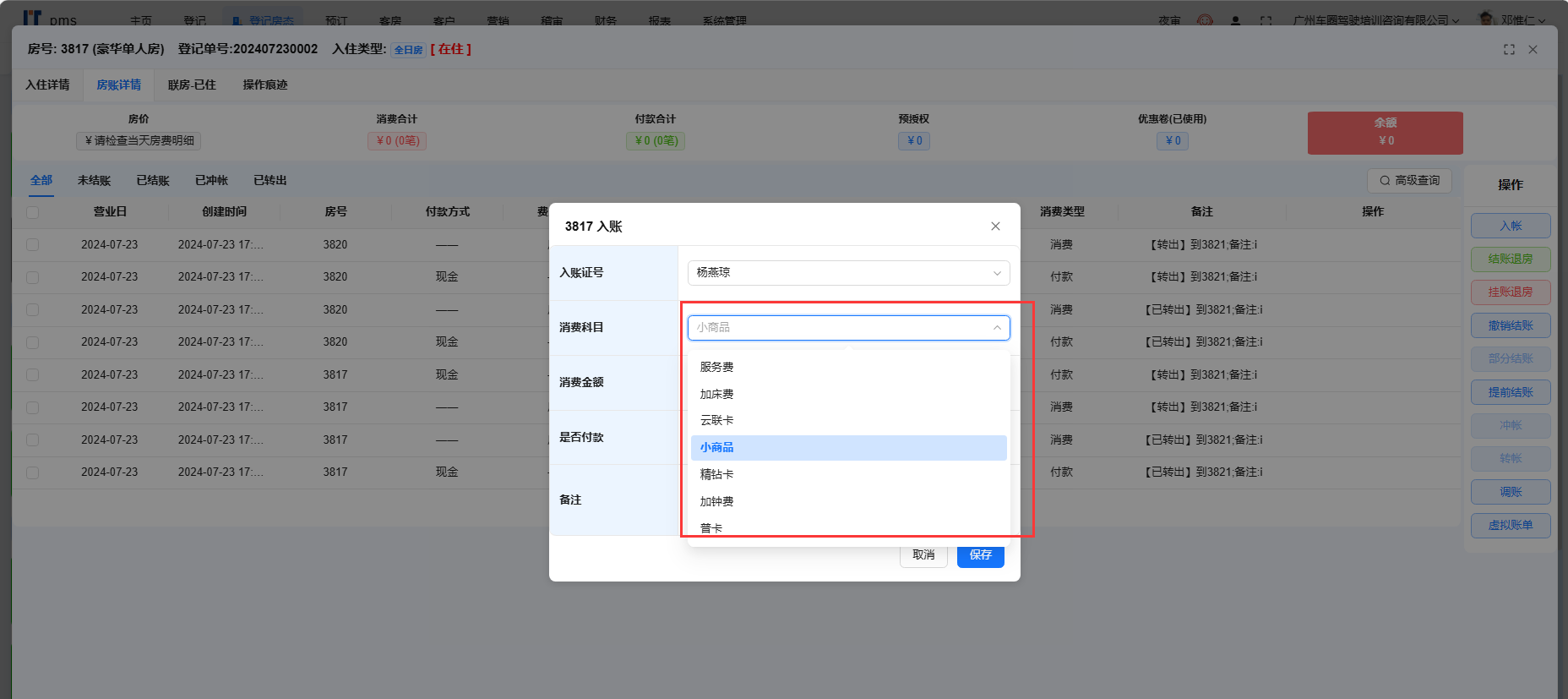
Task: Click the green 结账退房 button
Action: (1510, 259)
